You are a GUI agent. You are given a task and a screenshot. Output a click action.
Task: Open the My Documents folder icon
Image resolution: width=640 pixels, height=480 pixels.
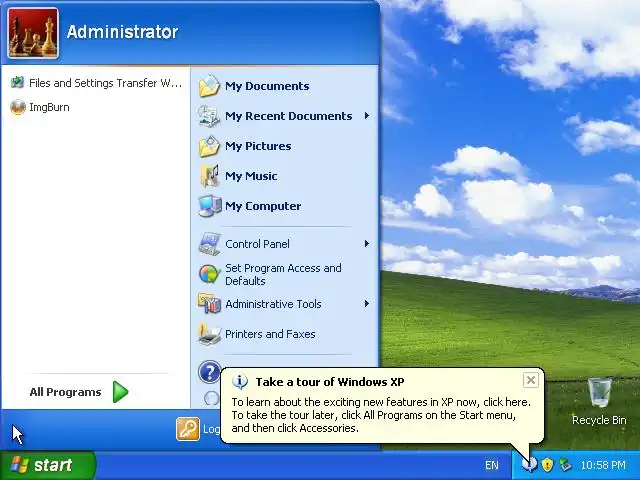click(209, 86)
